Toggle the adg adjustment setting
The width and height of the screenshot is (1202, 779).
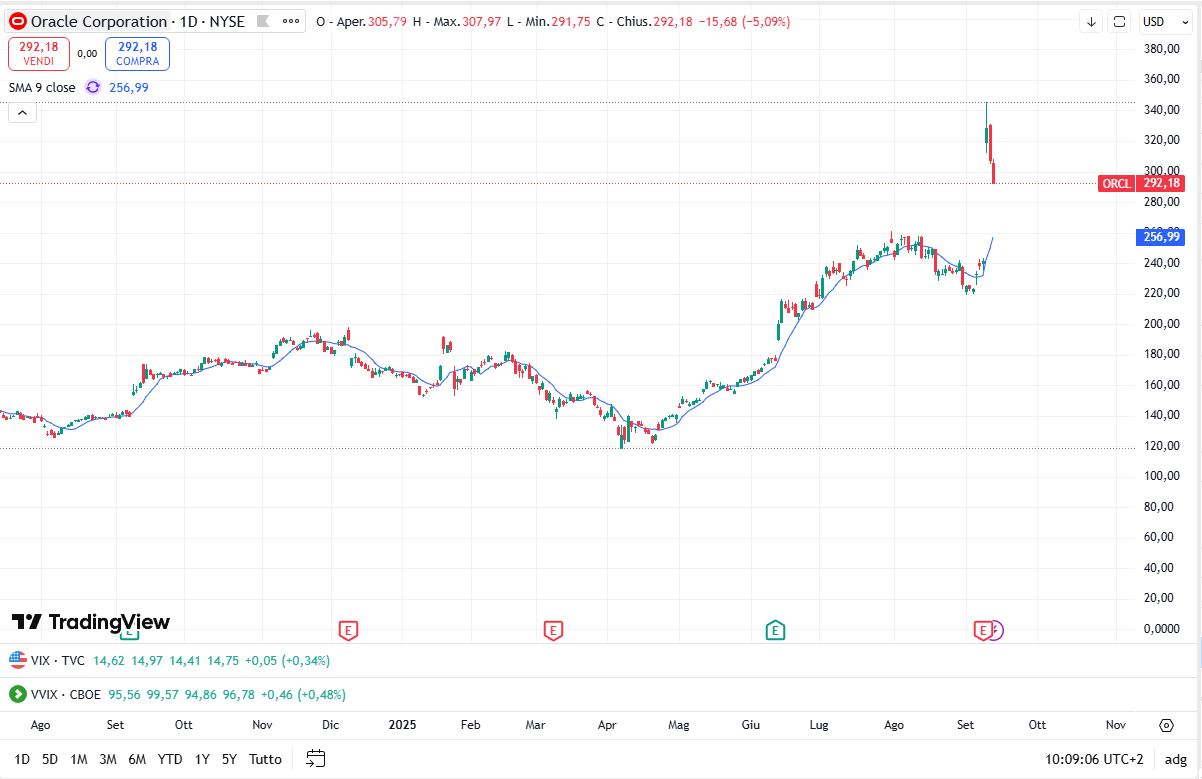click(1174, 759)
